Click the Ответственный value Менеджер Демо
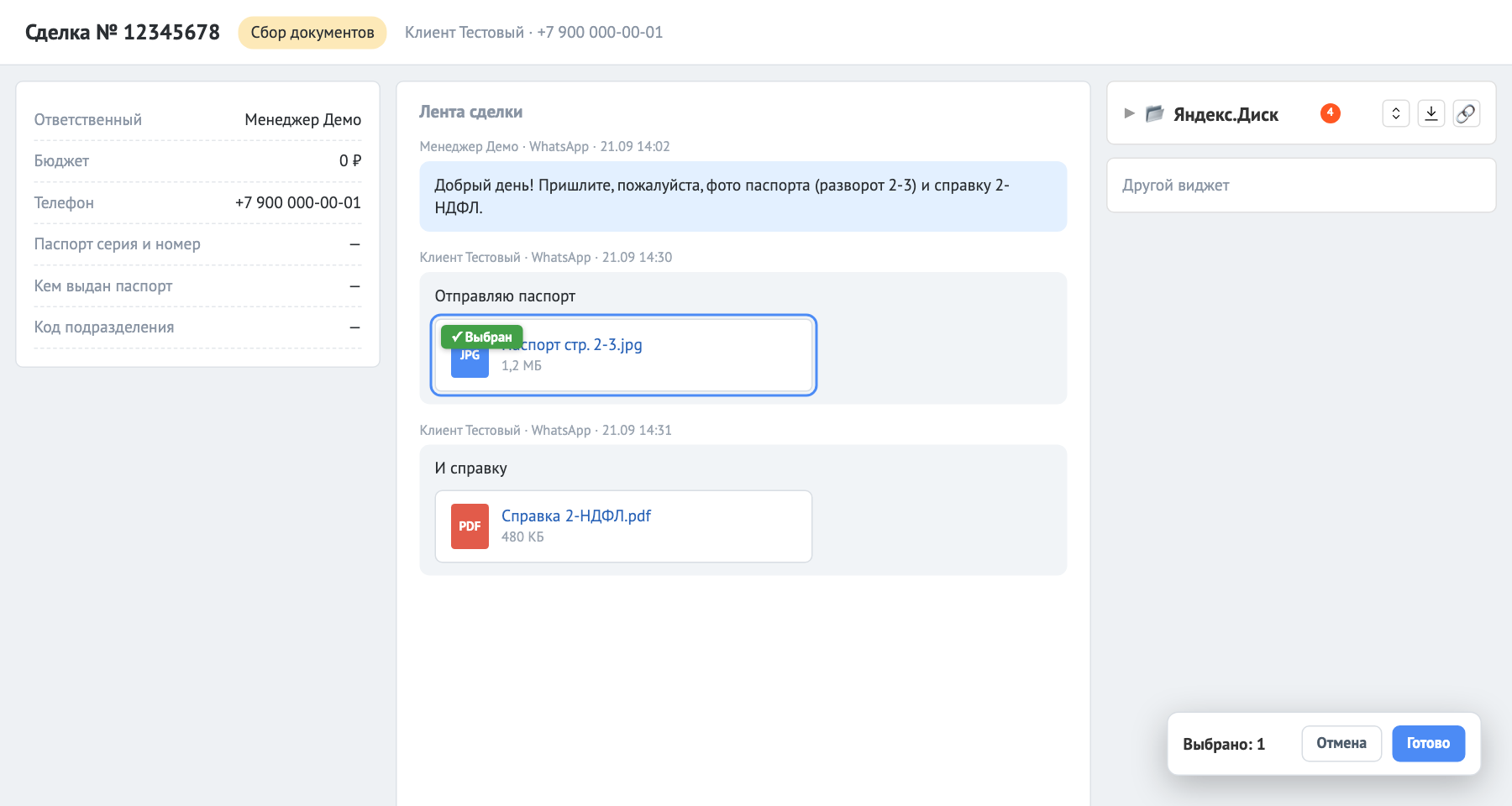1512x806 pixels. (x=303, y=120)
